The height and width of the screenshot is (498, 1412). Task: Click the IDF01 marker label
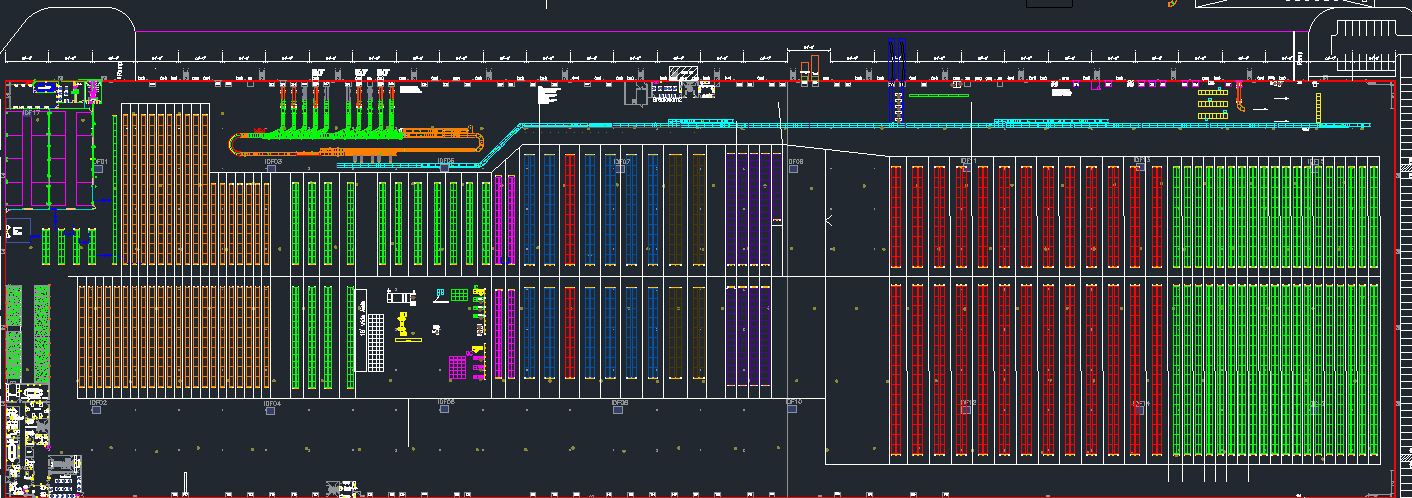coord(99,161)
